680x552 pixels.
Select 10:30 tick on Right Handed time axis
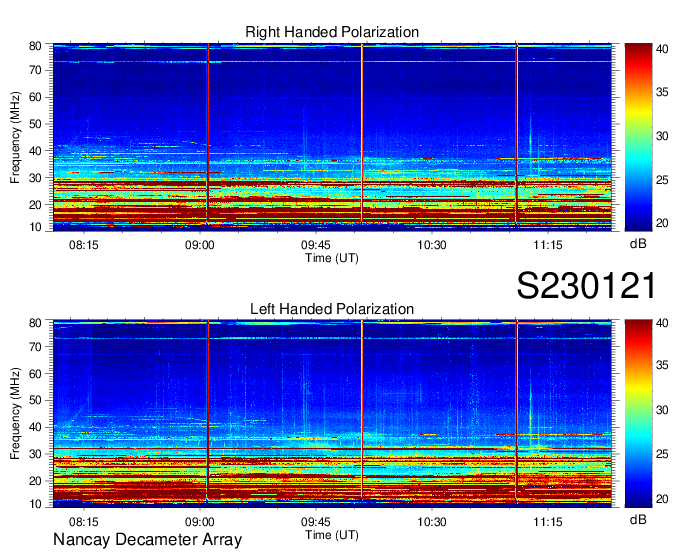pos(432,245)
